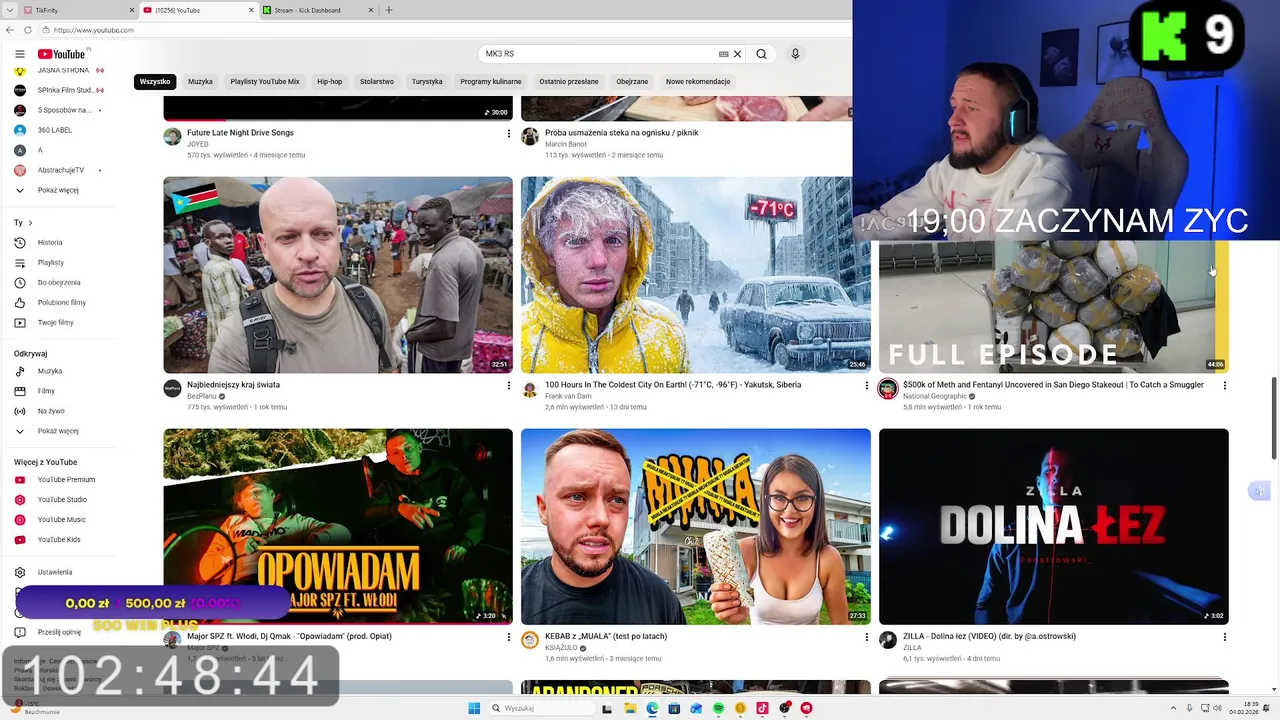Viewport: 1280px width, 720px height.
Task: Select the Turystyka filter chip
Action: pyautogui.click(x=427, y=82)
